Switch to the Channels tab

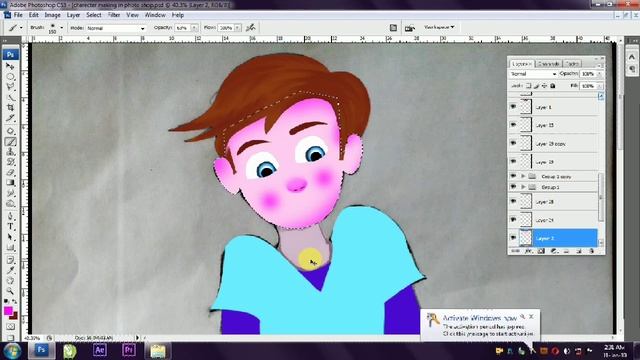(x=548, y=64)
